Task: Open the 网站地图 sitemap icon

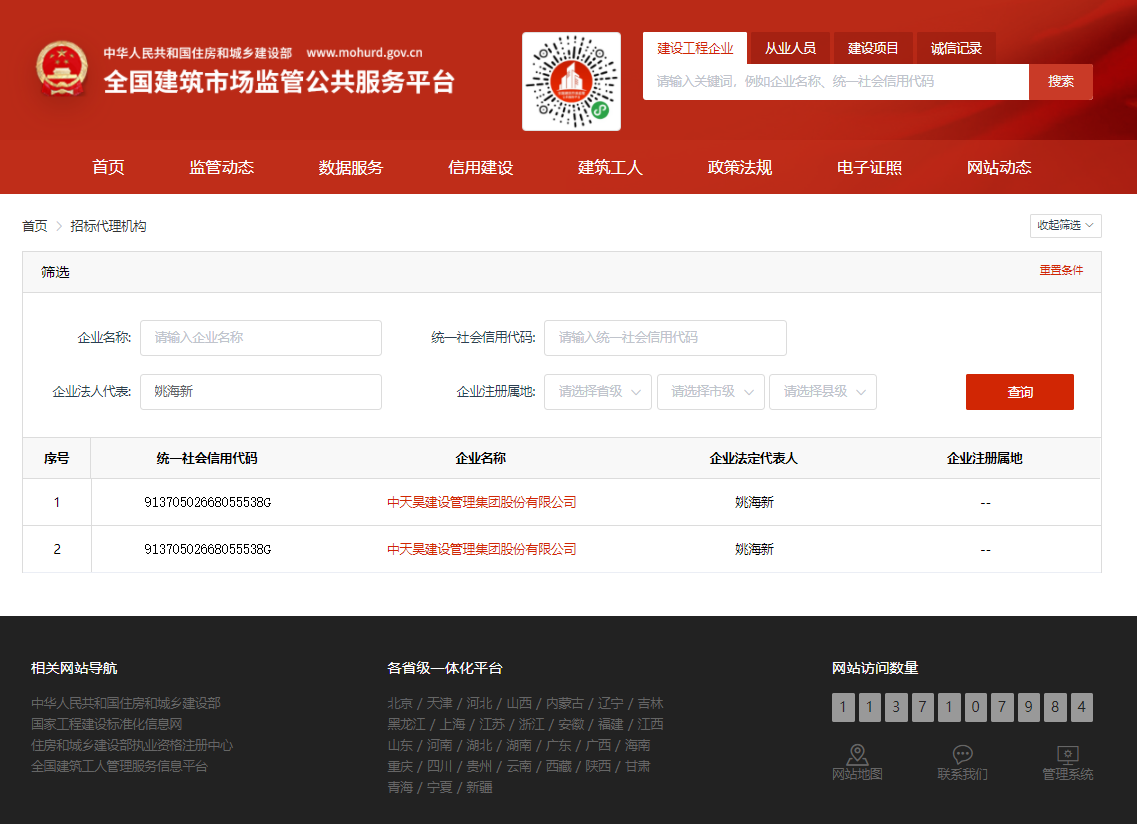Action: [x=857, y=754]
